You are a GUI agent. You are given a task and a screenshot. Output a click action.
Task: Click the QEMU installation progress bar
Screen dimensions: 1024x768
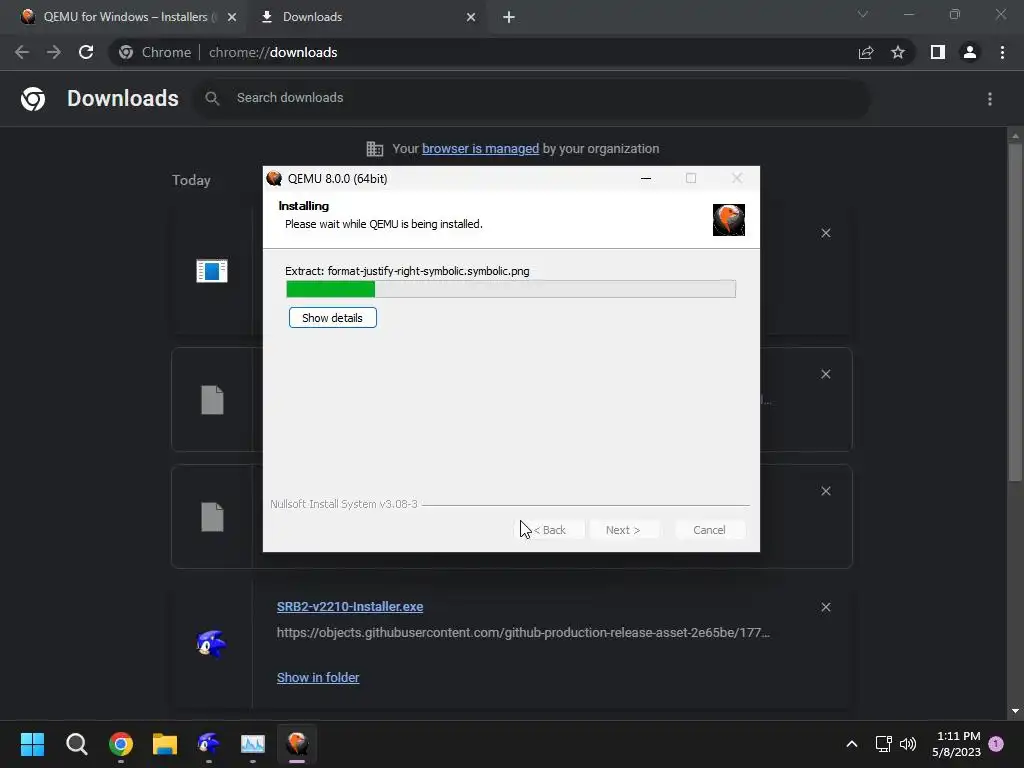[511, 289]
